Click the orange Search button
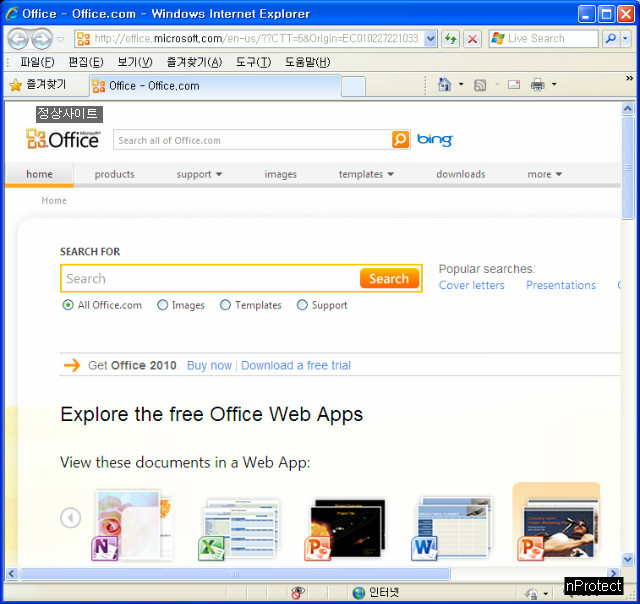 pyautogui.click(x=389, y=278)
